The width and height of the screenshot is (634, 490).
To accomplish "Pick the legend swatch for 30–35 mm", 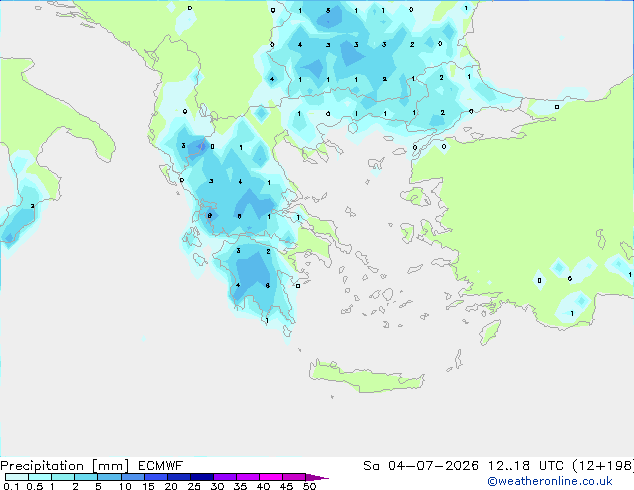I will point(225,477).
